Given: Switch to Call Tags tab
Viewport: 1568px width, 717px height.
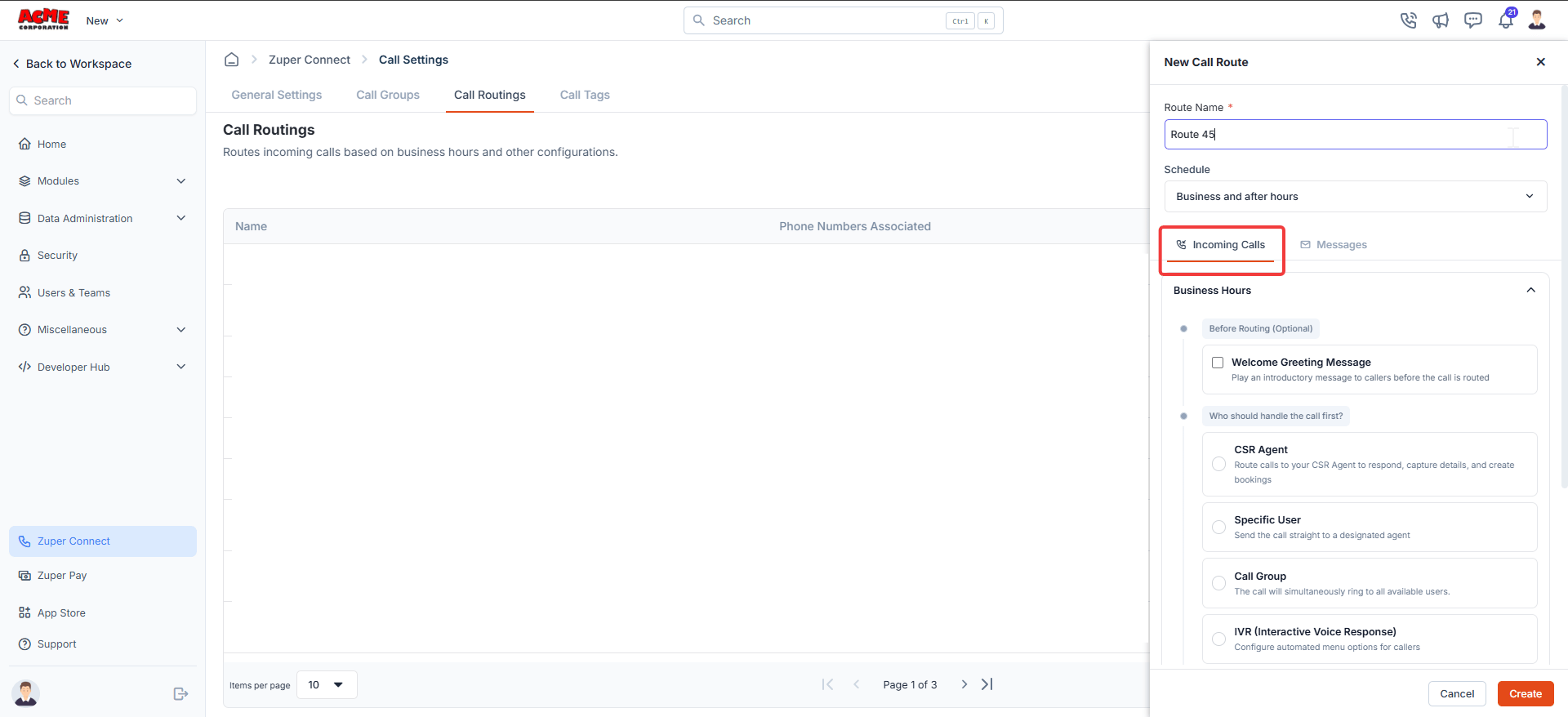Looking at the screenshot, I should point(585,95).
